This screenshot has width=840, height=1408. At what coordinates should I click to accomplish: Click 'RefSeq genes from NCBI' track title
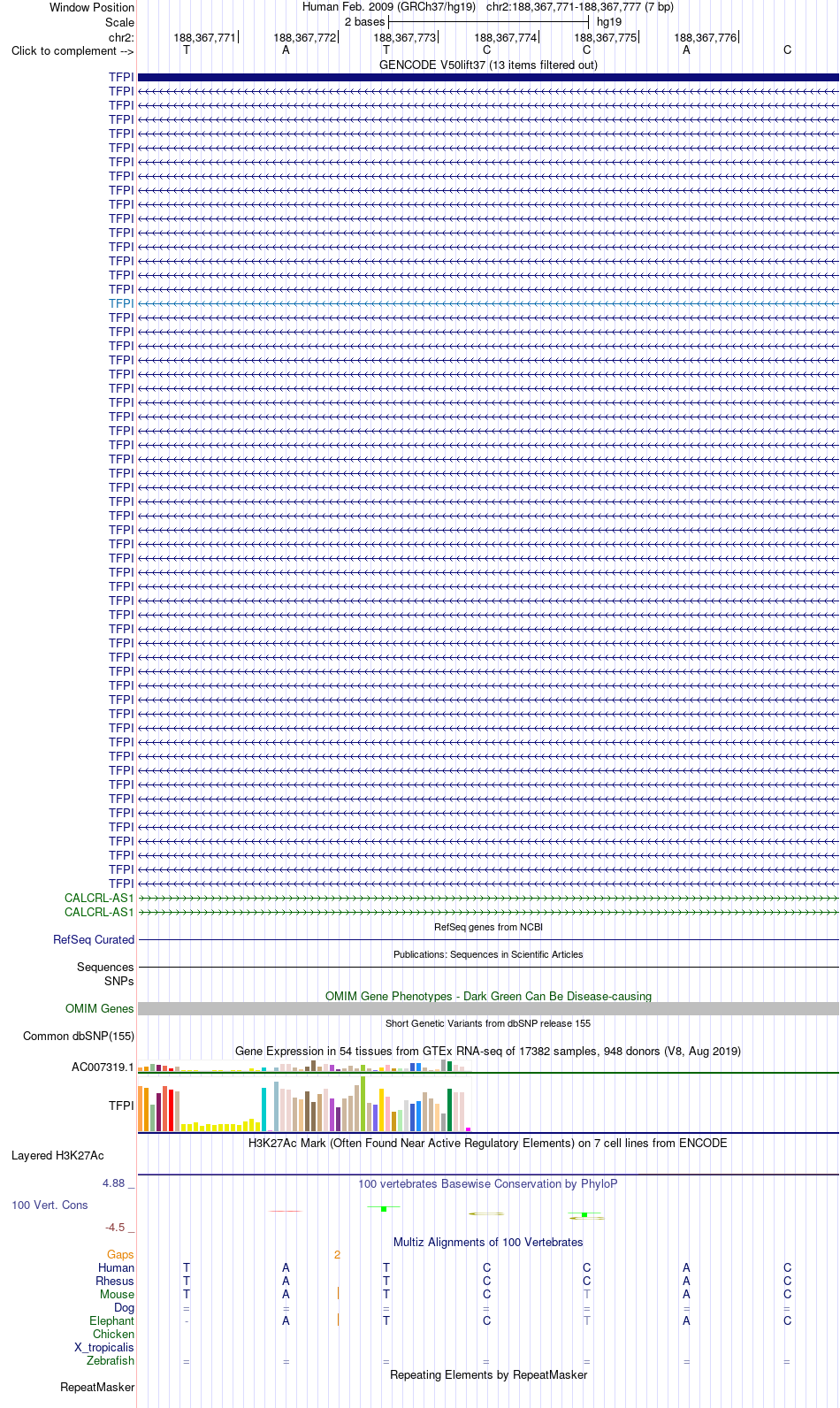tap(488, 927)
